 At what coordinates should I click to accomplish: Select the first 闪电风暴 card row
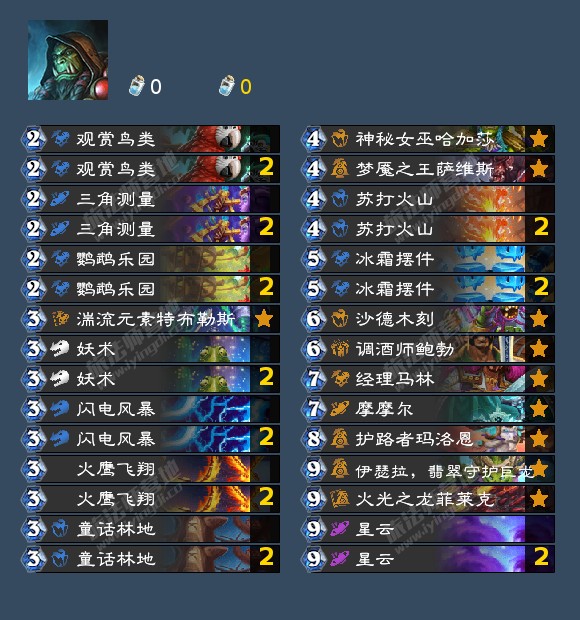pos(151,409)
